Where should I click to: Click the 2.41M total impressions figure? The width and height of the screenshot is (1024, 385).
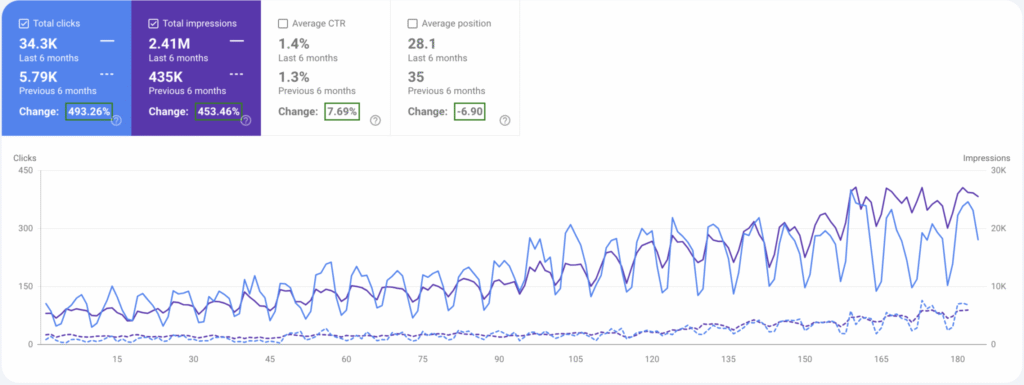click(x=169, y=44)
